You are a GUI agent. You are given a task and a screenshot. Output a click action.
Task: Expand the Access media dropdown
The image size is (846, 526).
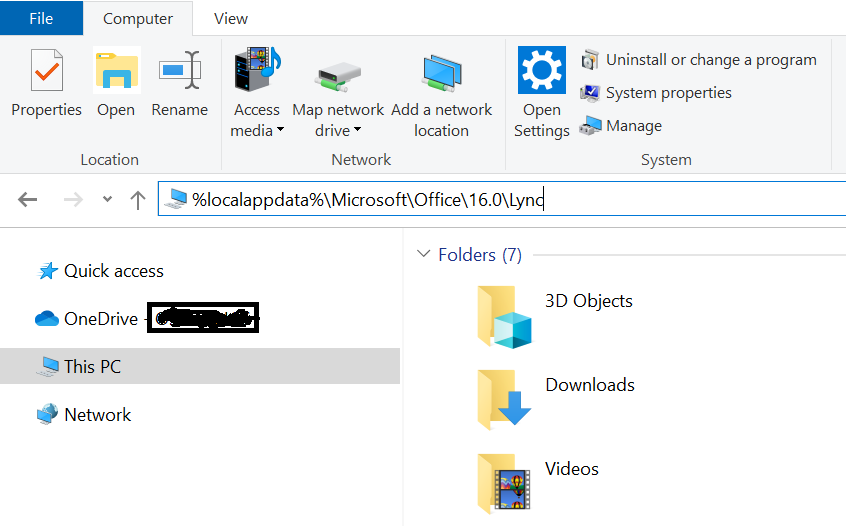pos(280,130)
